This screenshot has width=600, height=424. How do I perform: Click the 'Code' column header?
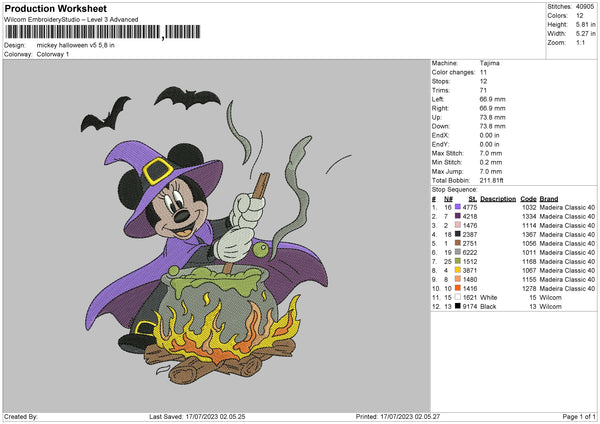coord(528,199)
